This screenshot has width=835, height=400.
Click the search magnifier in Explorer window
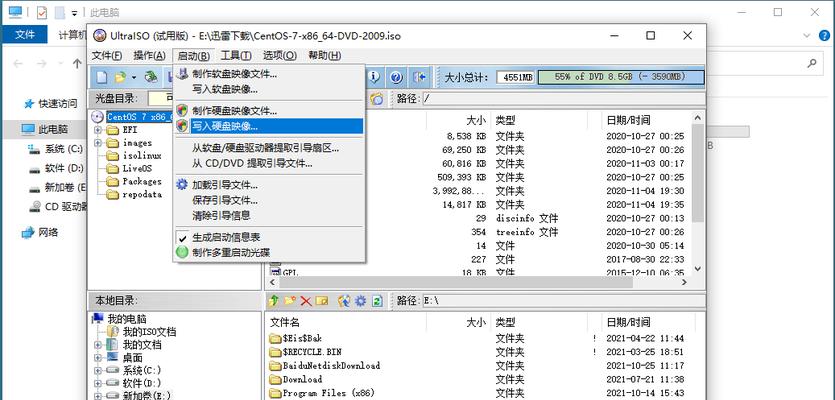coord(812,63)
